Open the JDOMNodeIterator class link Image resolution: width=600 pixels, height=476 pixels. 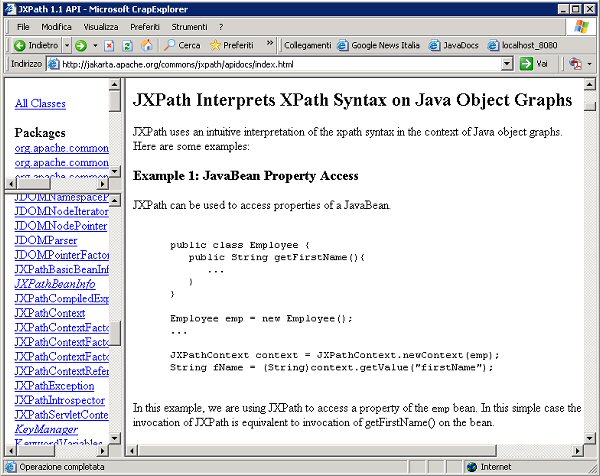[x=62, y=211]
